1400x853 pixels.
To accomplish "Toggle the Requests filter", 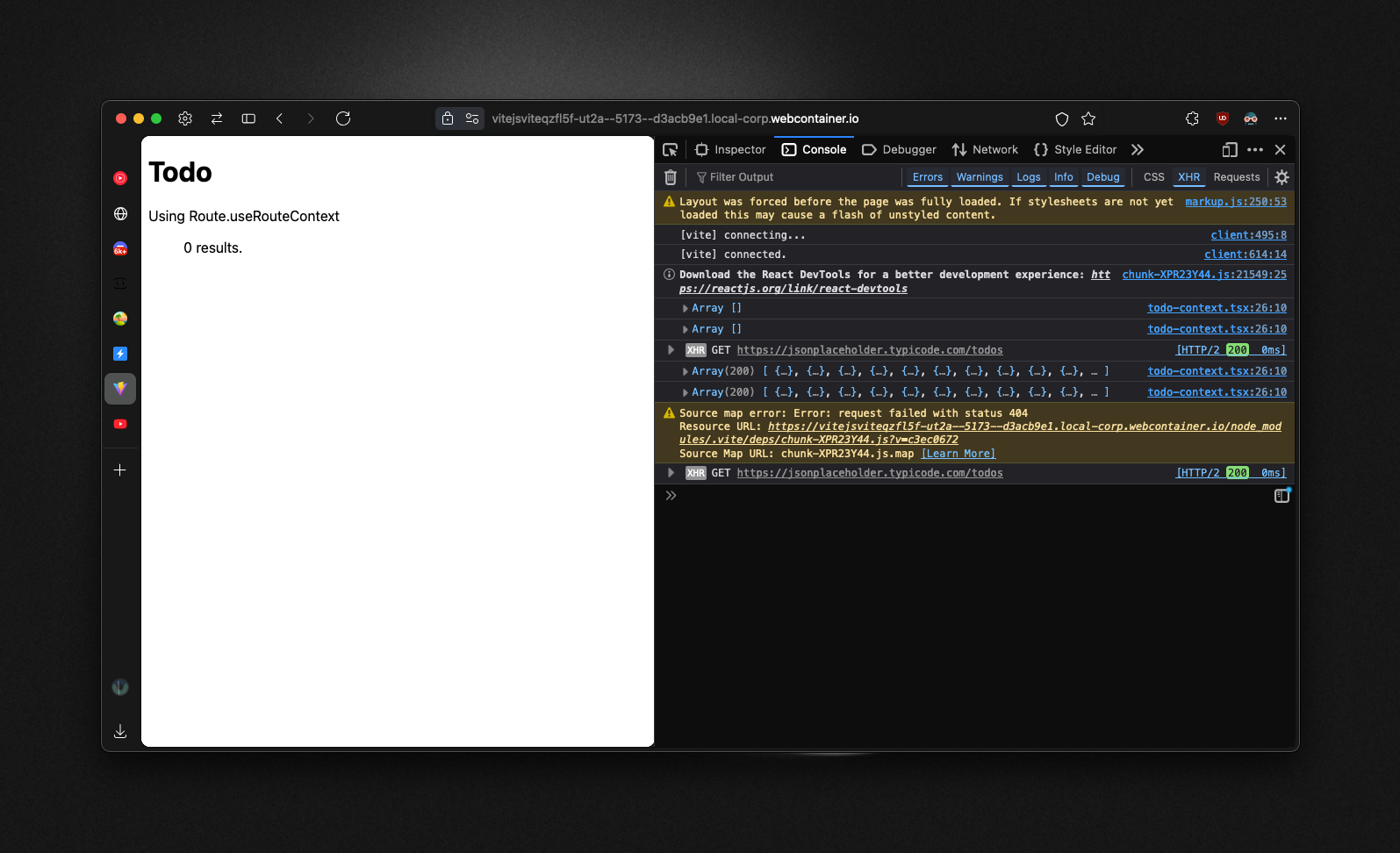I will [x=1237, y=177].
